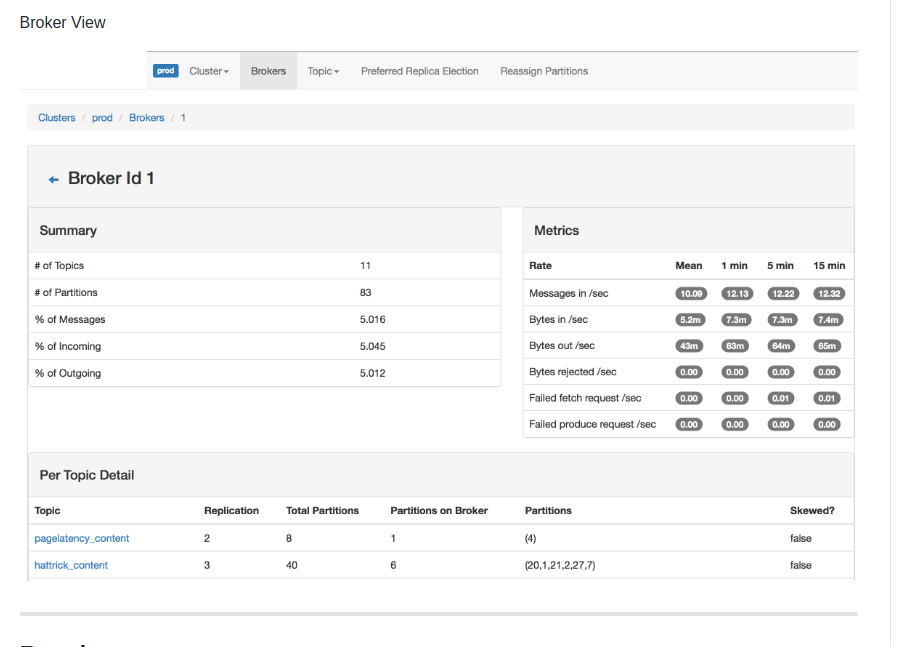Click the % of Messages value 5.016
This screenshot has height=647, width=900.
pyautogui.click(x=373, y=320)
